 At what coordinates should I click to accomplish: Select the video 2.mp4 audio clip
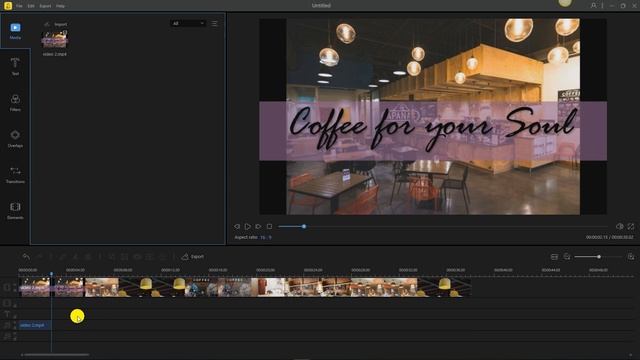pos(35,325)
